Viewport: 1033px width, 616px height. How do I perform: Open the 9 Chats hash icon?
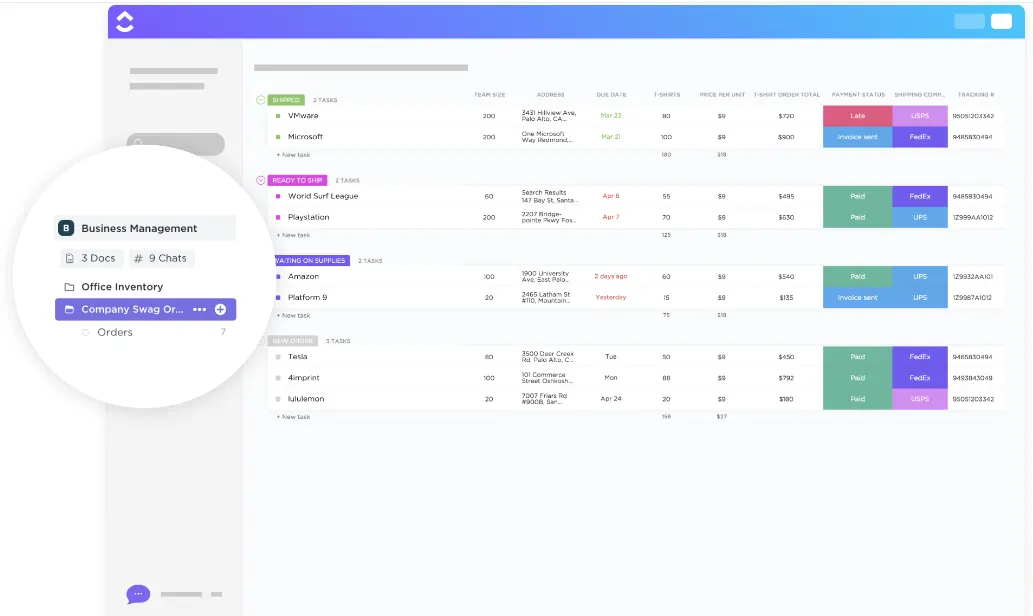138,258
